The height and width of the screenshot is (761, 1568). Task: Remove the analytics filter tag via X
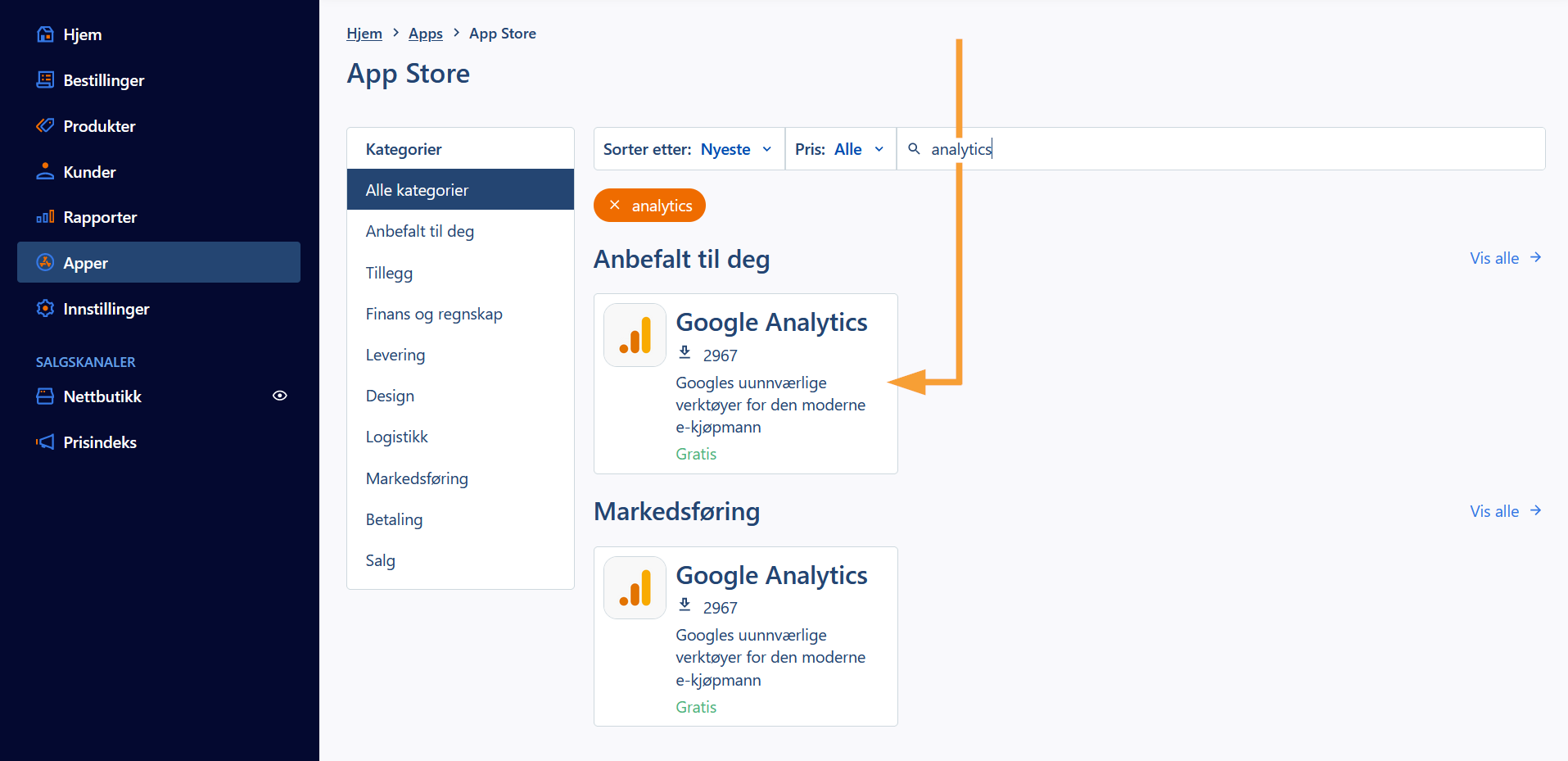pyautogui.click(x=615, y=205)
